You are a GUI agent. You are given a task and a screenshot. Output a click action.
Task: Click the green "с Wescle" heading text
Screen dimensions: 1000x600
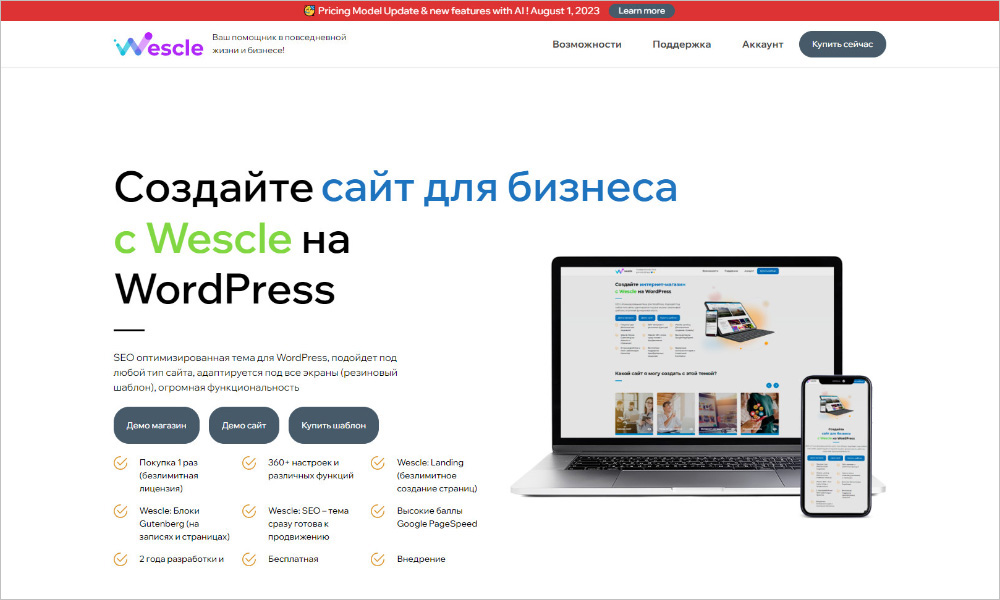[203, 239]
